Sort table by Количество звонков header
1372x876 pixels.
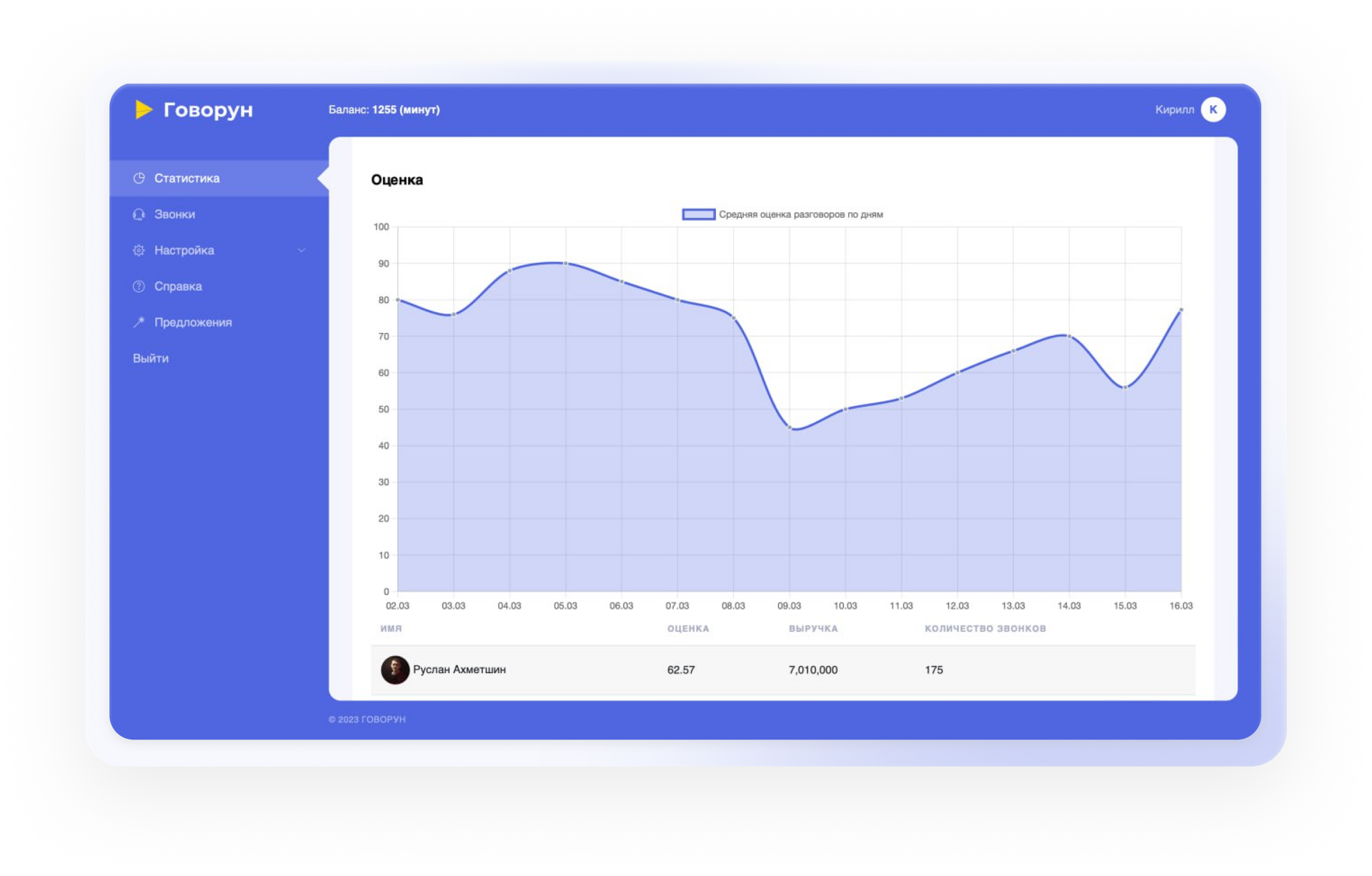pos(985,629)
